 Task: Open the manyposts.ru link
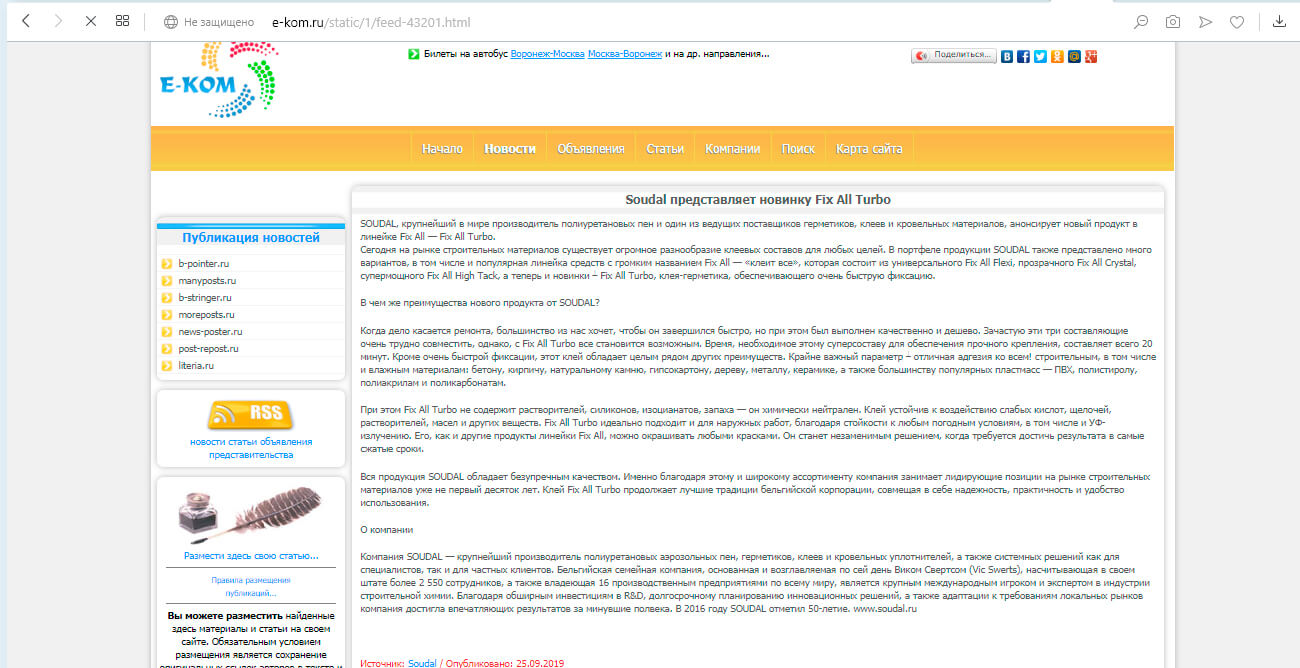coord(207,281)
